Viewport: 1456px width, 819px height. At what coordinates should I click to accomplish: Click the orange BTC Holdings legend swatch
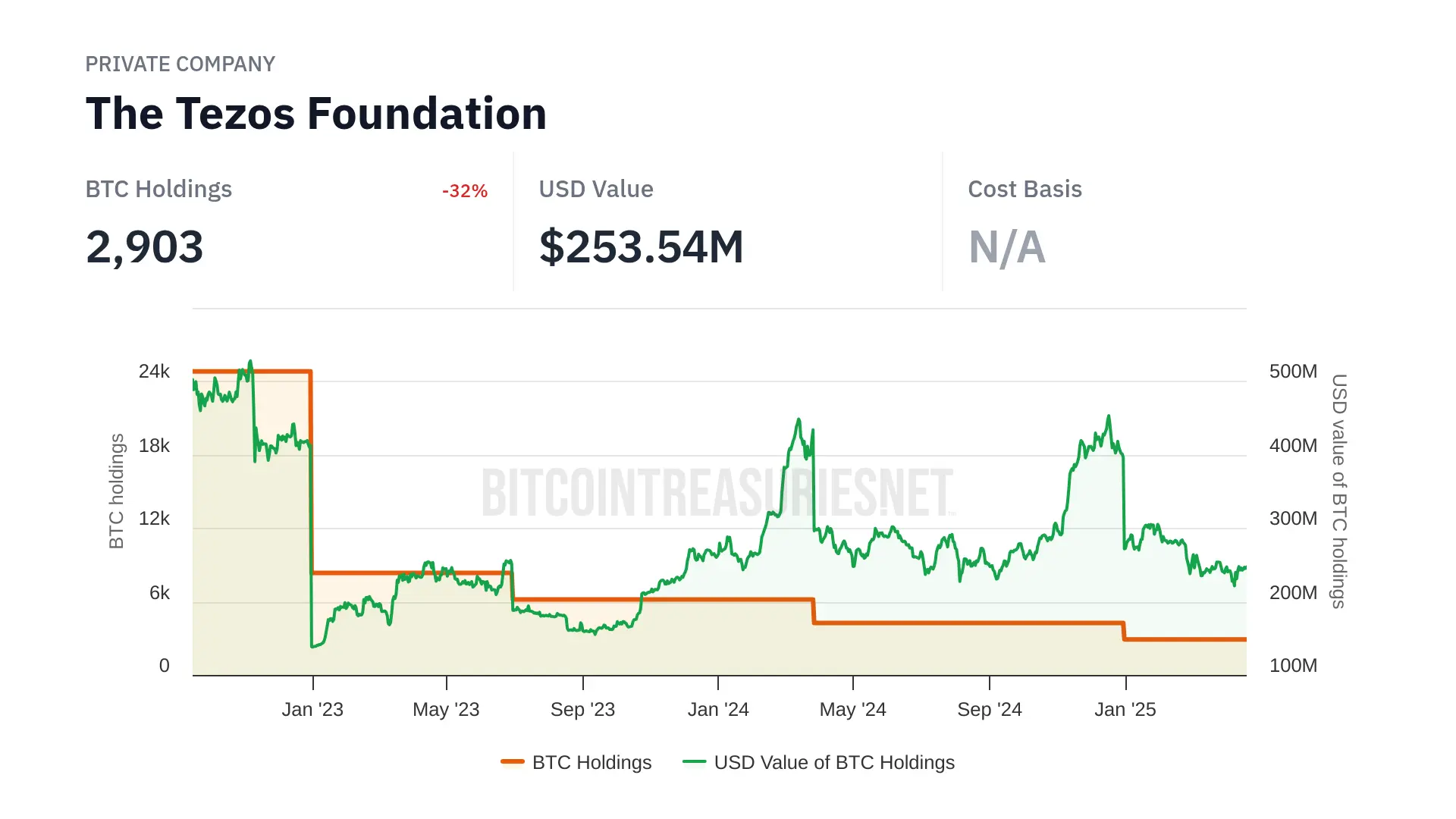tap(513, 762)
